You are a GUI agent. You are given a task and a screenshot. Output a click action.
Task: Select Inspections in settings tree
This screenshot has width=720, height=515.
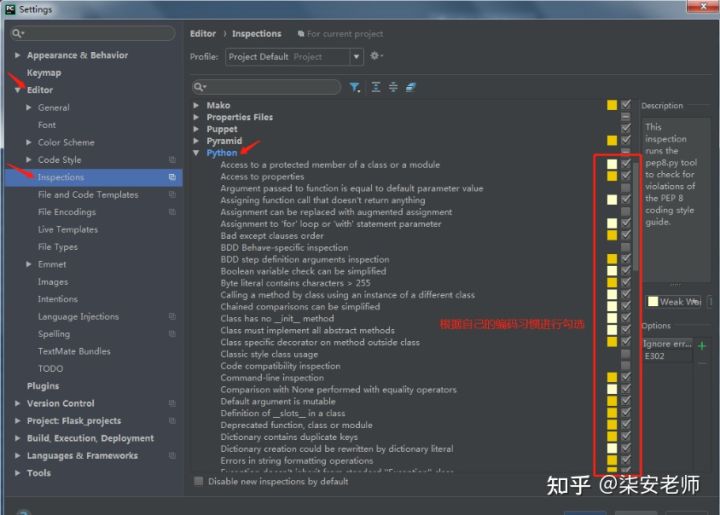[94, 177]
